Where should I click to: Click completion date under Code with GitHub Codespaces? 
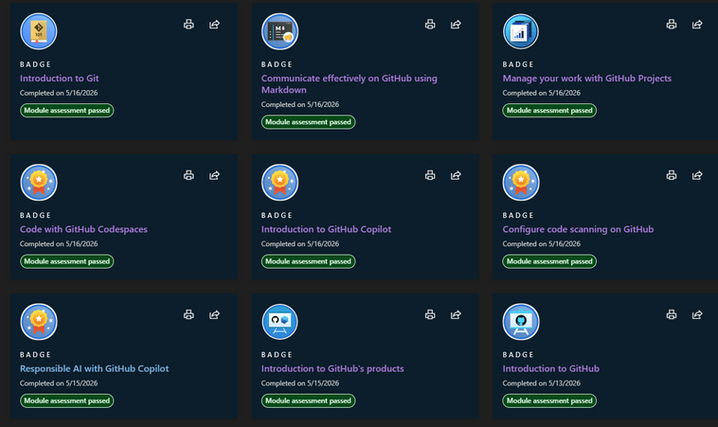[59, 244]
